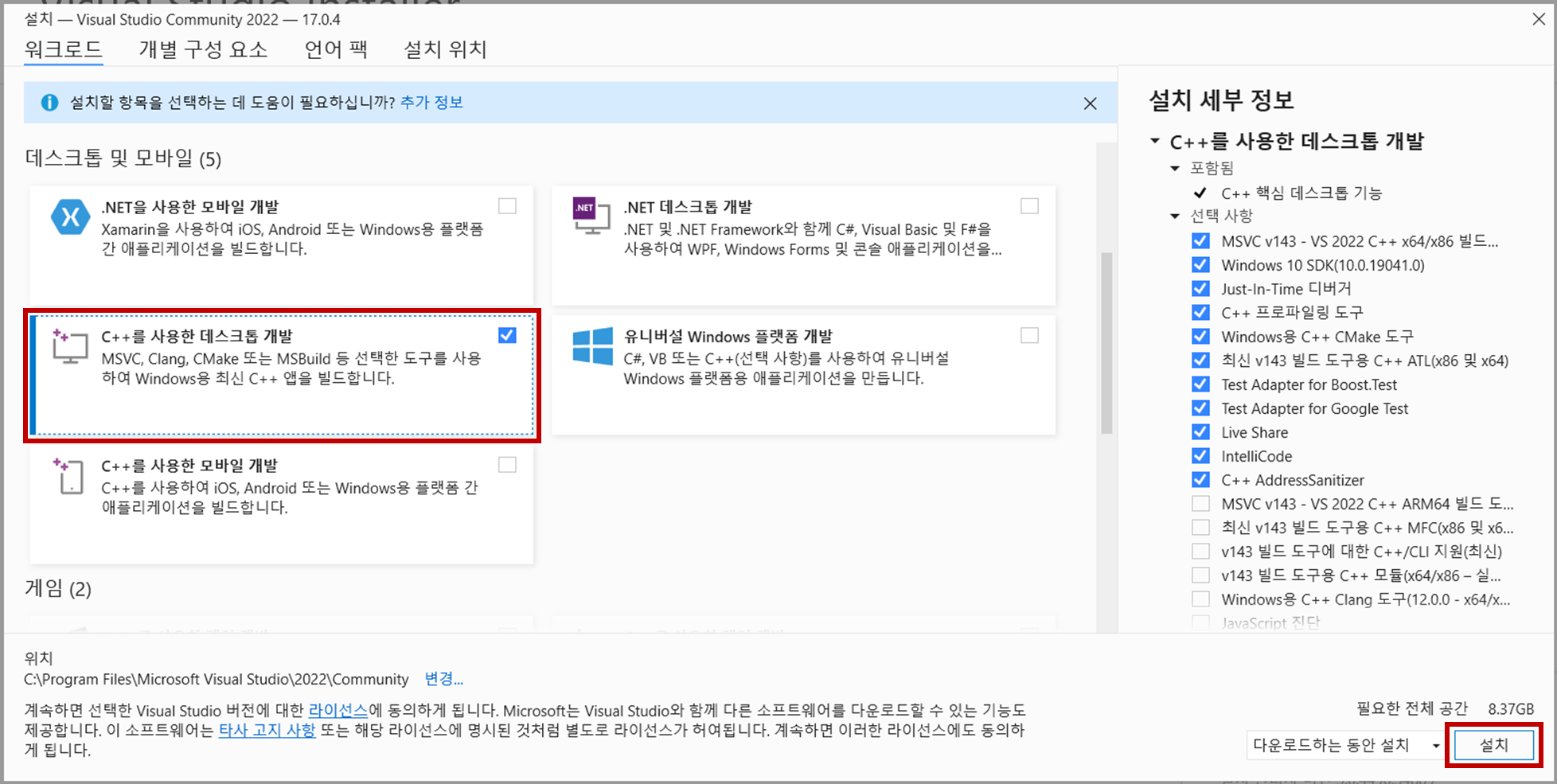
Task: Check MSVC v143 ARM64 build tools
Action: 1200,503
